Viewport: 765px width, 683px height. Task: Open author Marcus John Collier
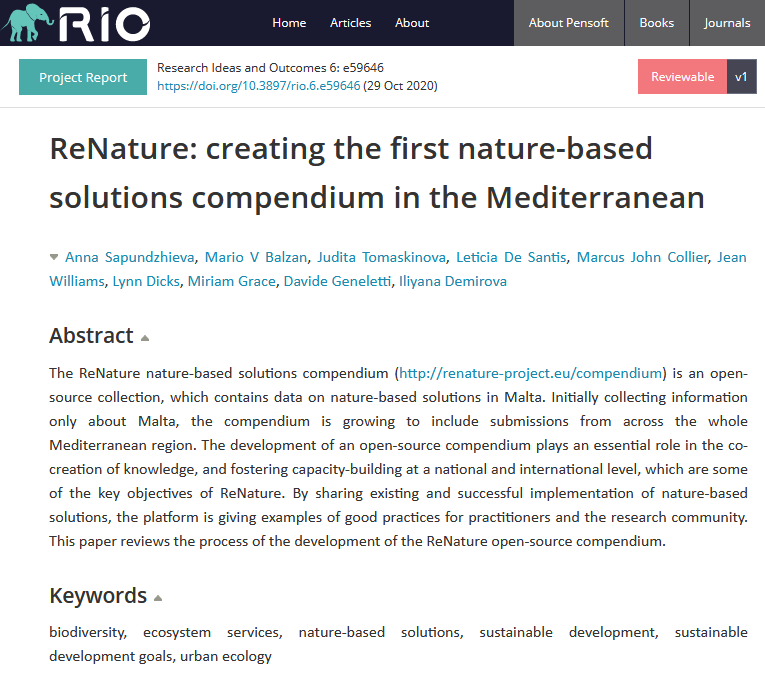coord(642,257)
